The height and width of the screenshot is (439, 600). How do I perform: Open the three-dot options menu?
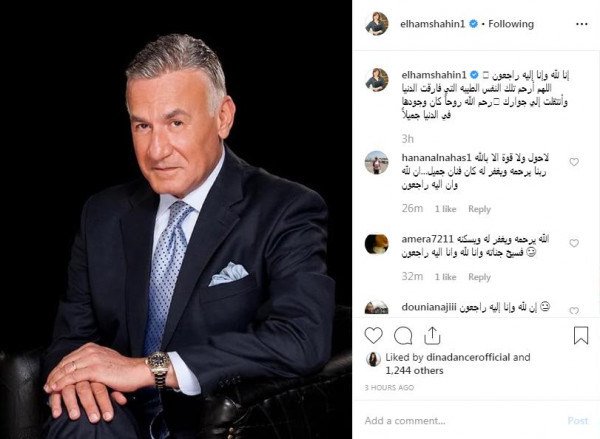(582, 24)
